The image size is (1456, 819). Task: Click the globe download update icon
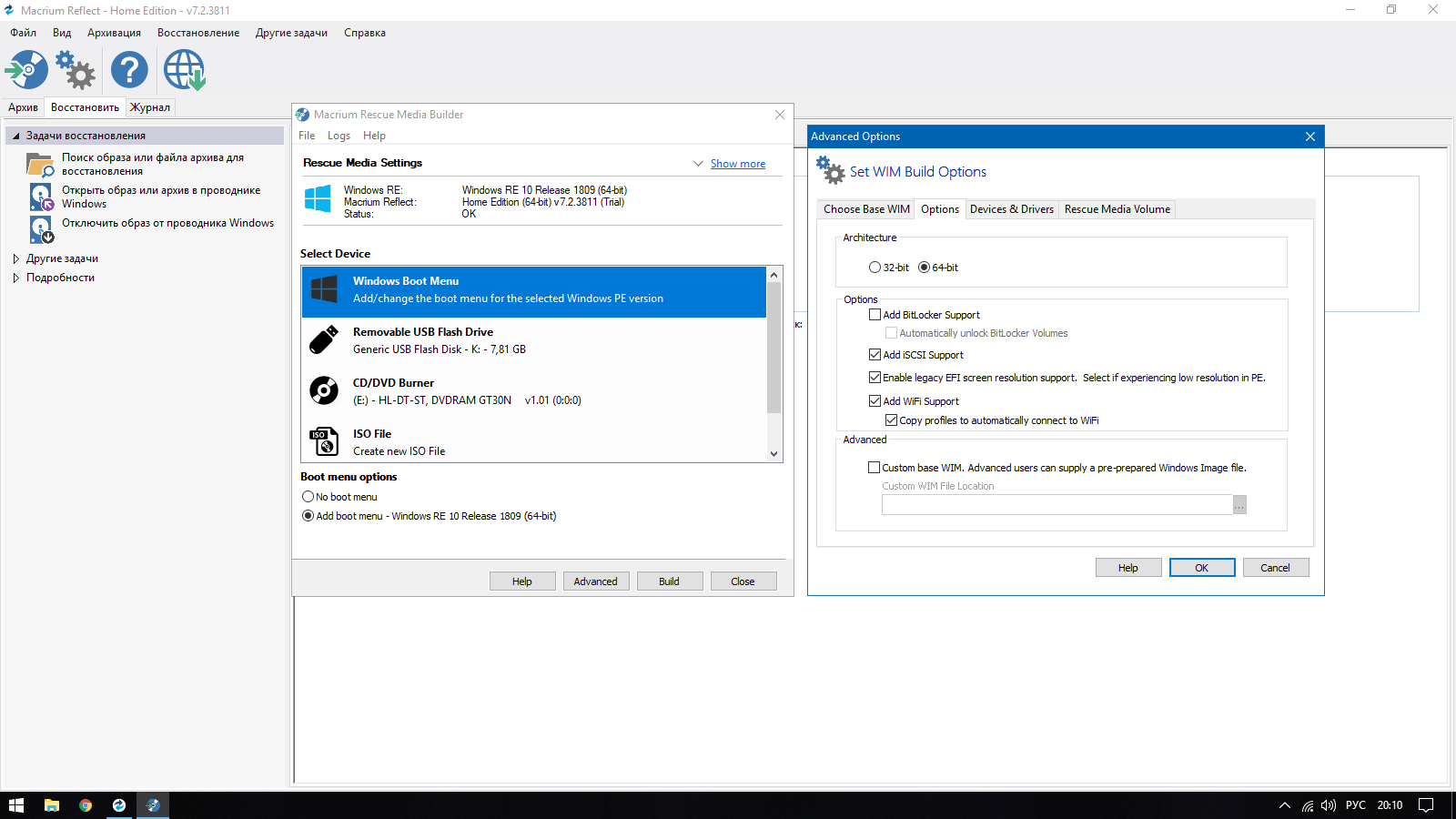pos(184,70)
